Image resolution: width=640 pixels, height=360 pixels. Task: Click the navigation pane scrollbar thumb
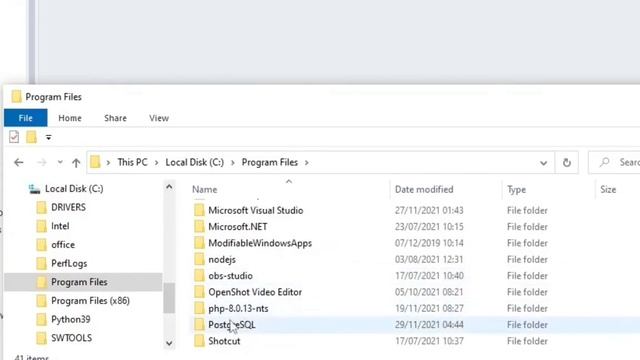[x=169, y=298]
